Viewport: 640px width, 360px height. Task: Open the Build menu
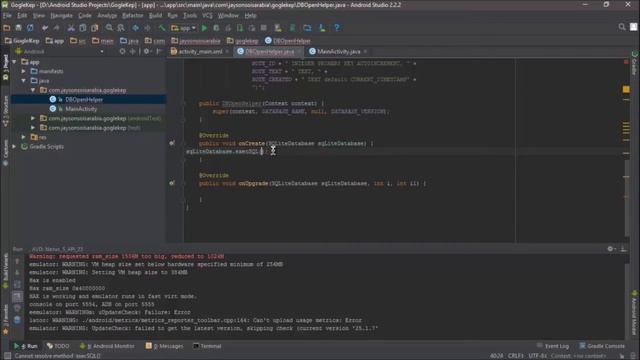point(155,16)
